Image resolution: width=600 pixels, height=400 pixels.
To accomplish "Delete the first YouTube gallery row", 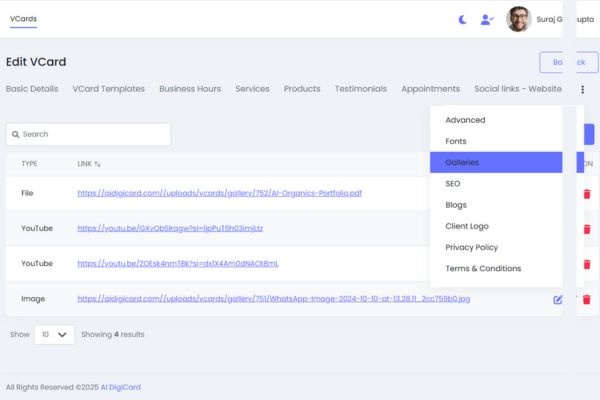I will [x=587, y=229].
